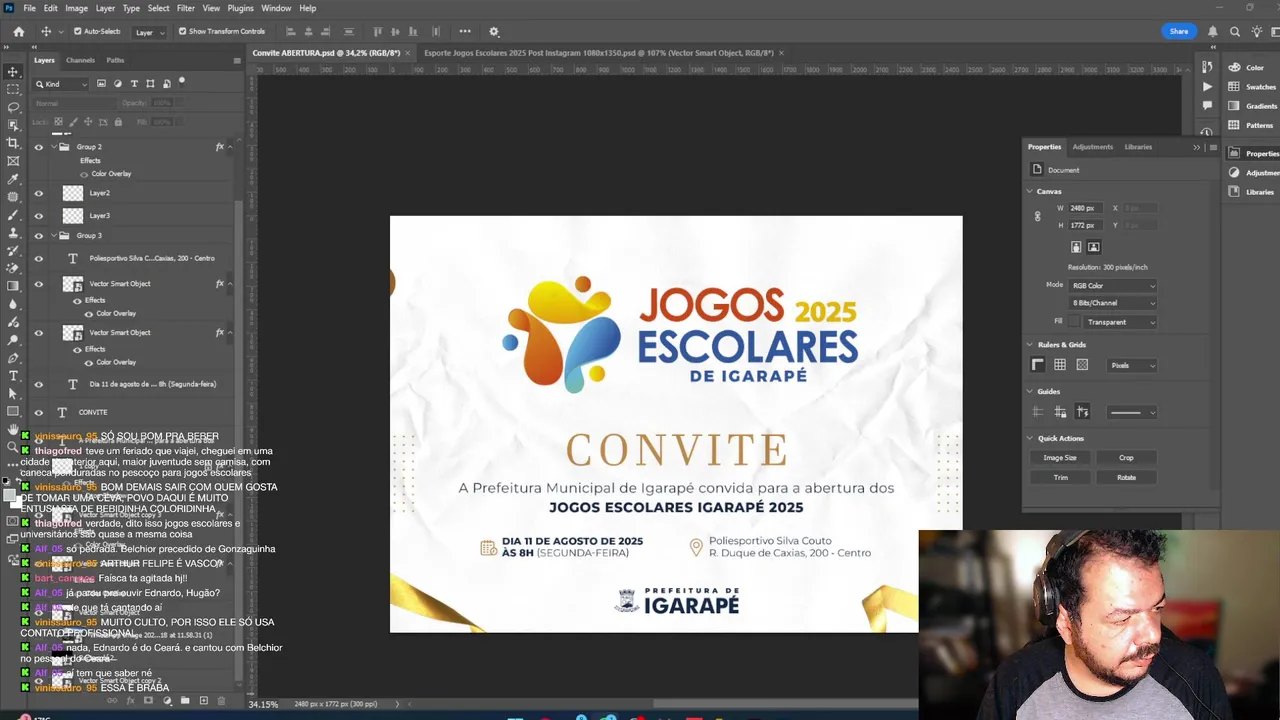This screenshot has height=720, width=1280.
Task: Click the align top edges icon
Action: click(x=378, y=31)
